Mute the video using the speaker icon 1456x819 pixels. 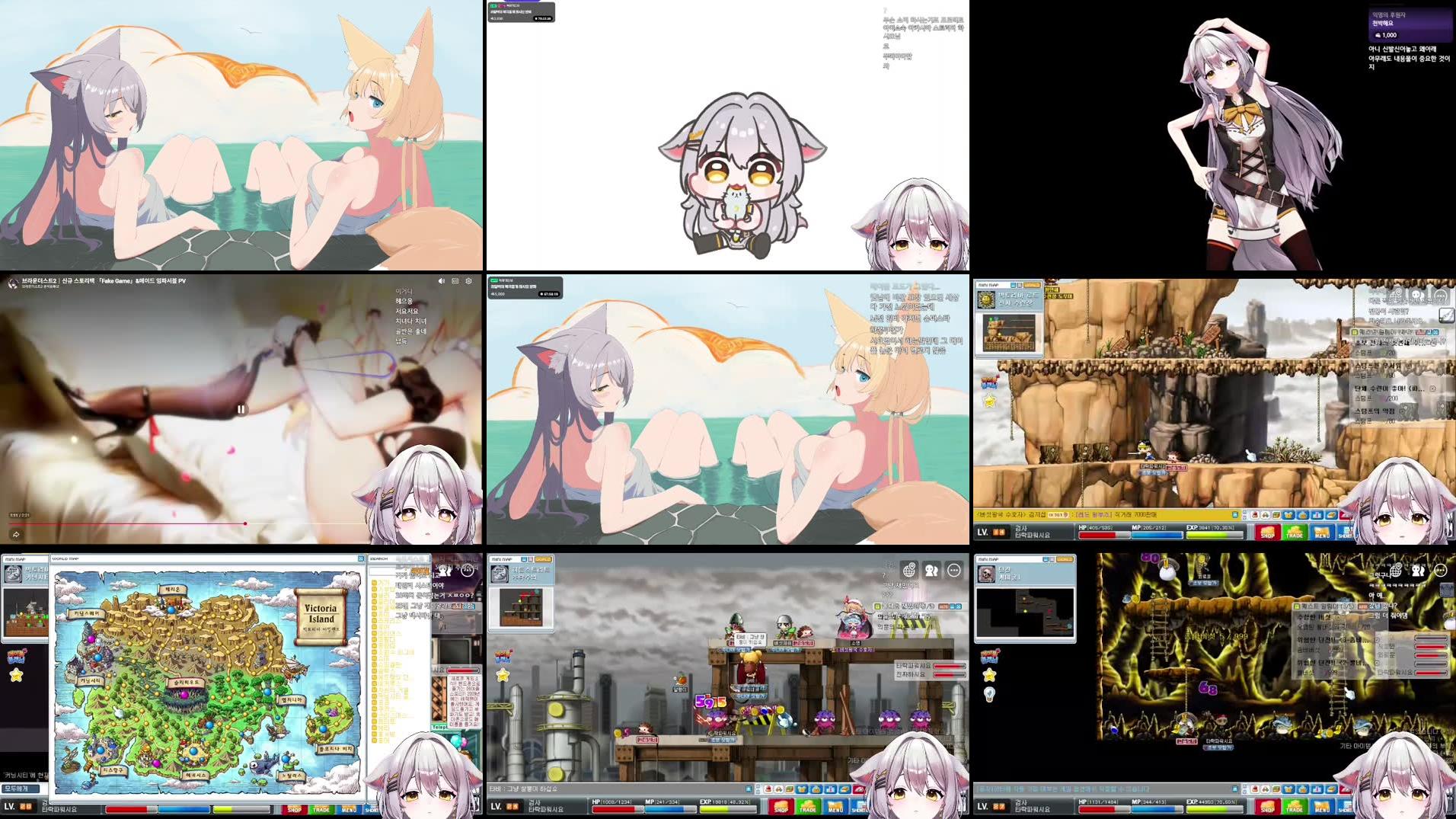[441, 281]
